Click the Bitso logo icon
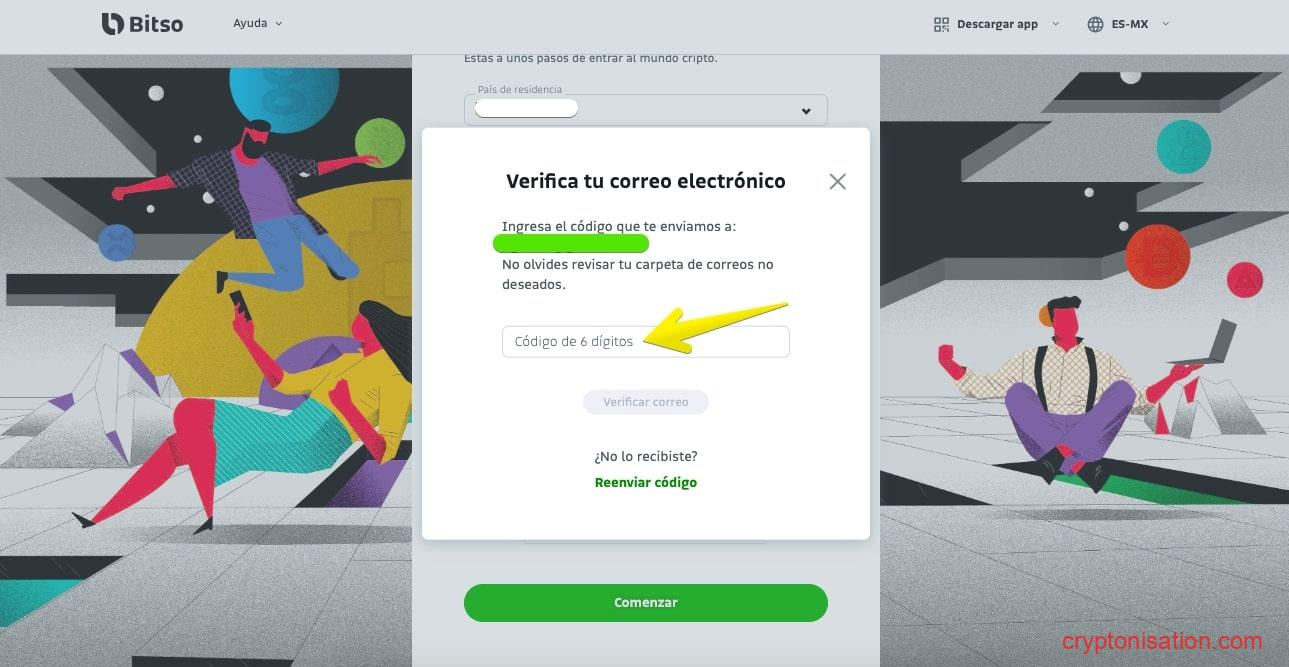 [112, 23]
